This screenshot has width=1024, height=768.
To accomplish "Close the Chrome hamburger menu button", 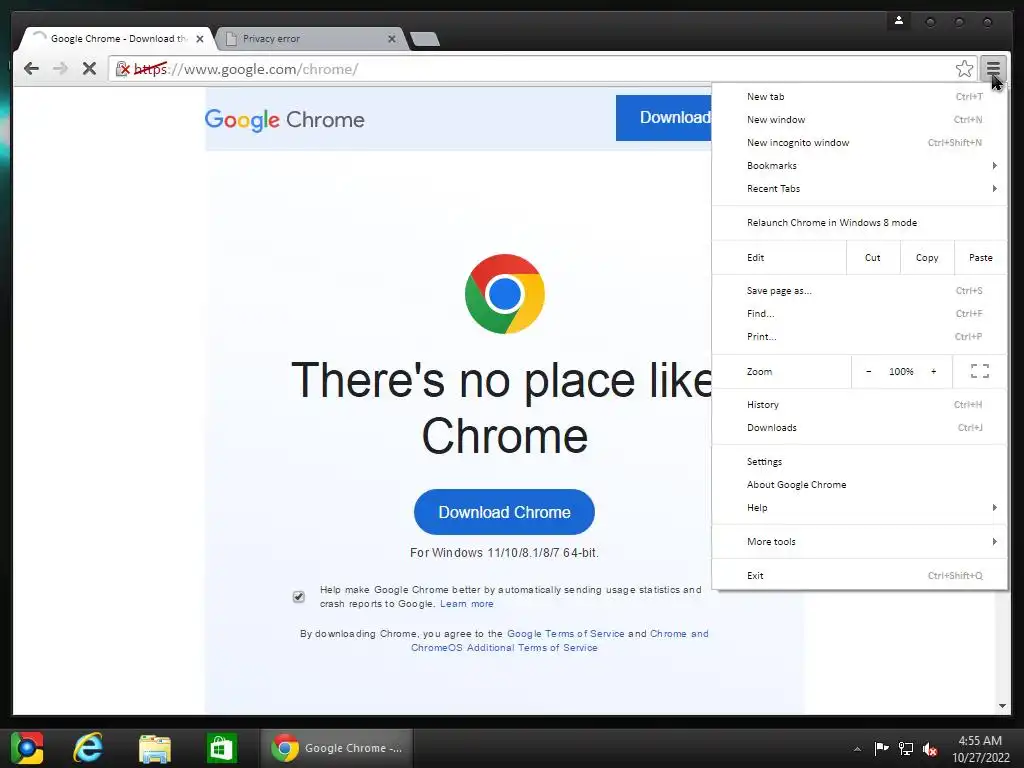I will pos(993,69).
